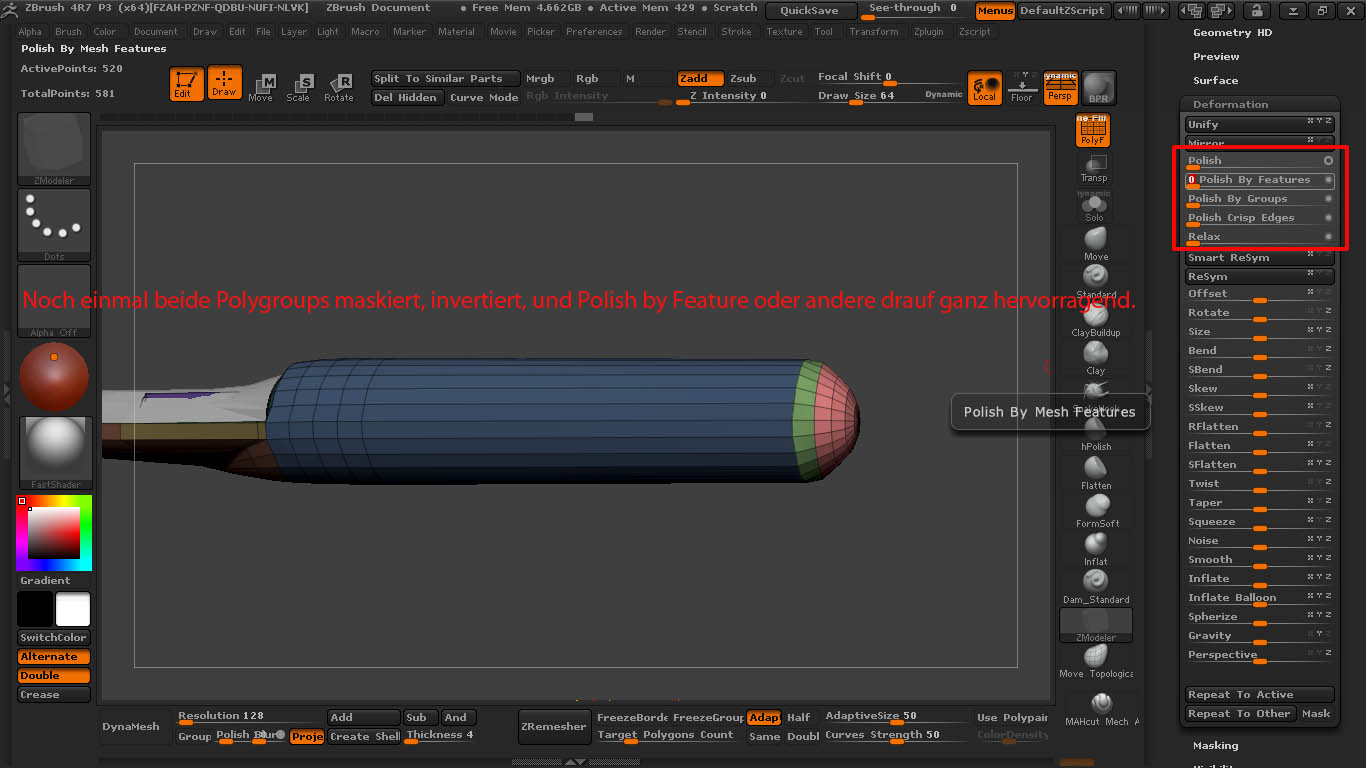This screenshot has height=768, width=1366.
Task: Click the QuickSave button
Action: tap(810, 11)
